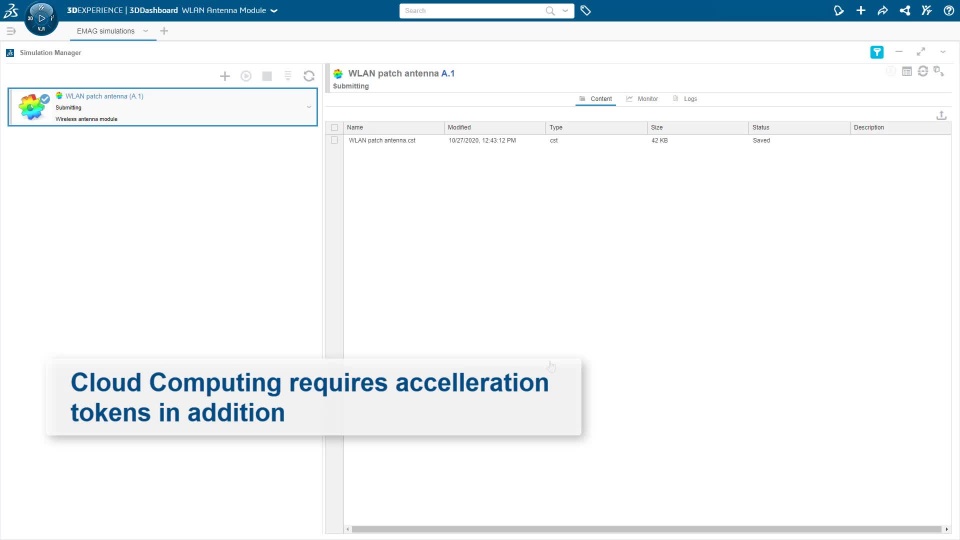Stop the simulation with the square icon
This screenshot has height=540, width=960.
tap(267, 76)
